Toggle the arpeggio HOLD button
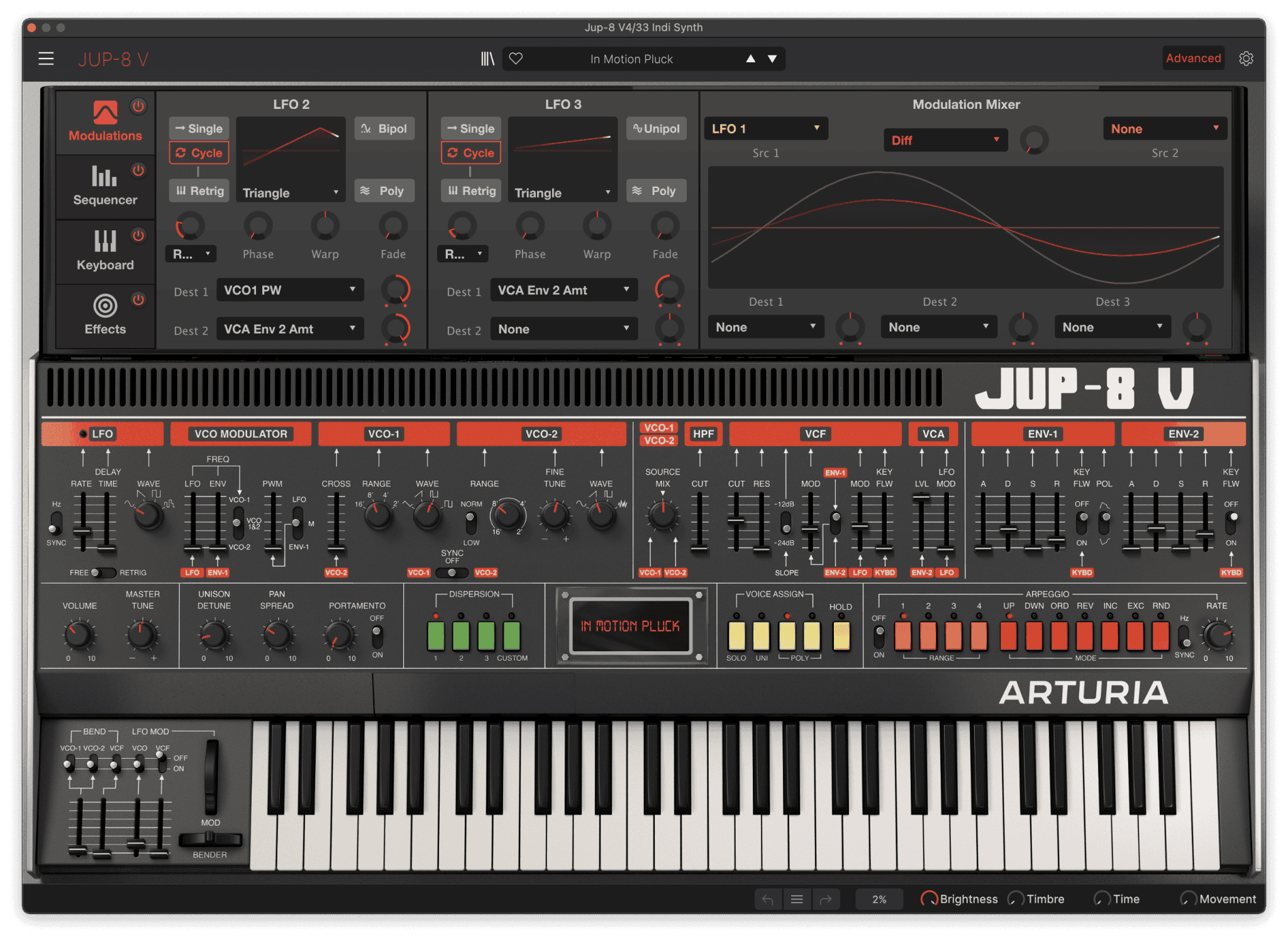This screenshot has width=1288, height=940. (x=841, y=635)
